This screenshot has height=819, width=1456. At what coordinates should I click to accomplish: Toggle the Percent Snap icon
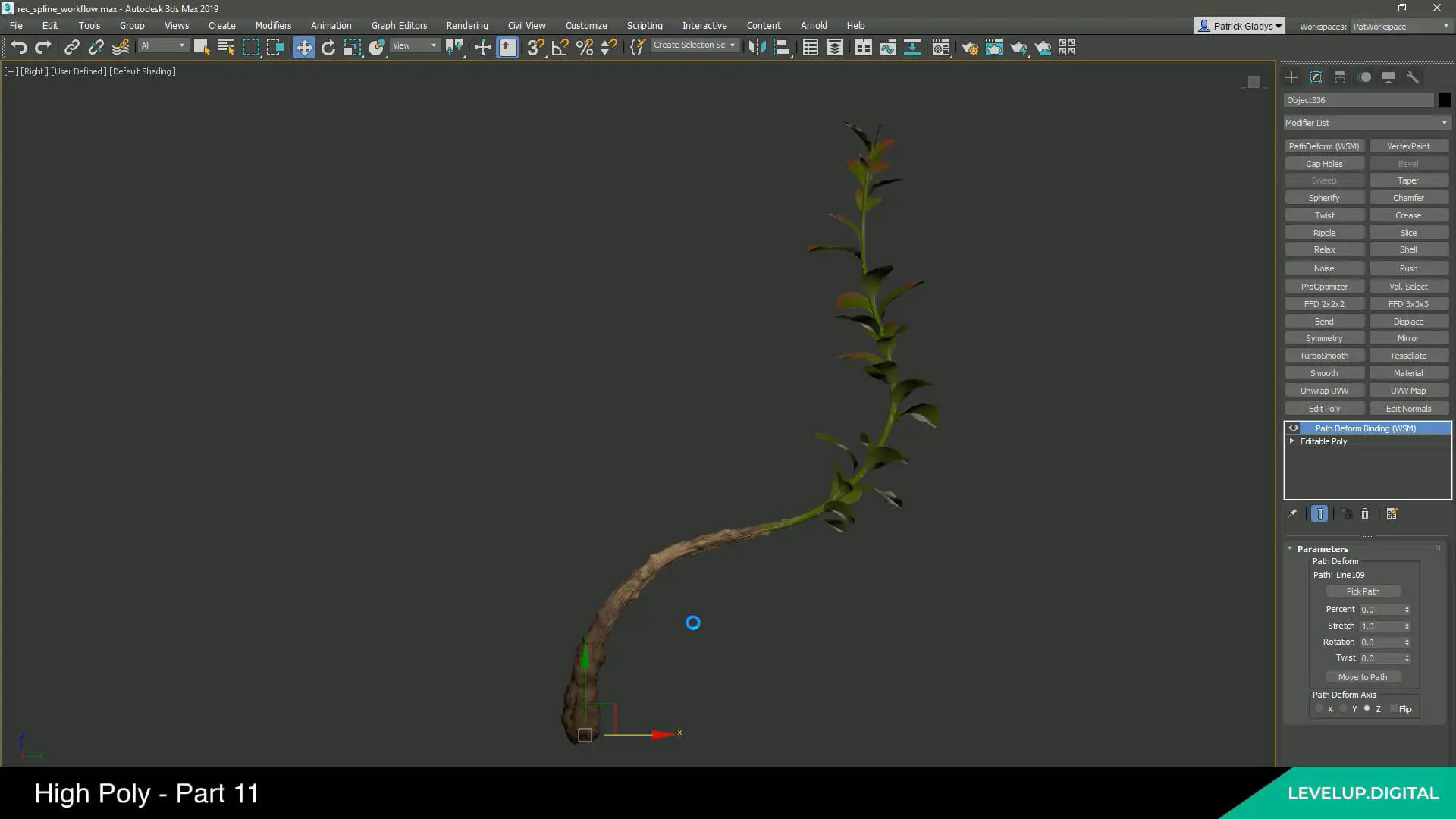[584, 48]
